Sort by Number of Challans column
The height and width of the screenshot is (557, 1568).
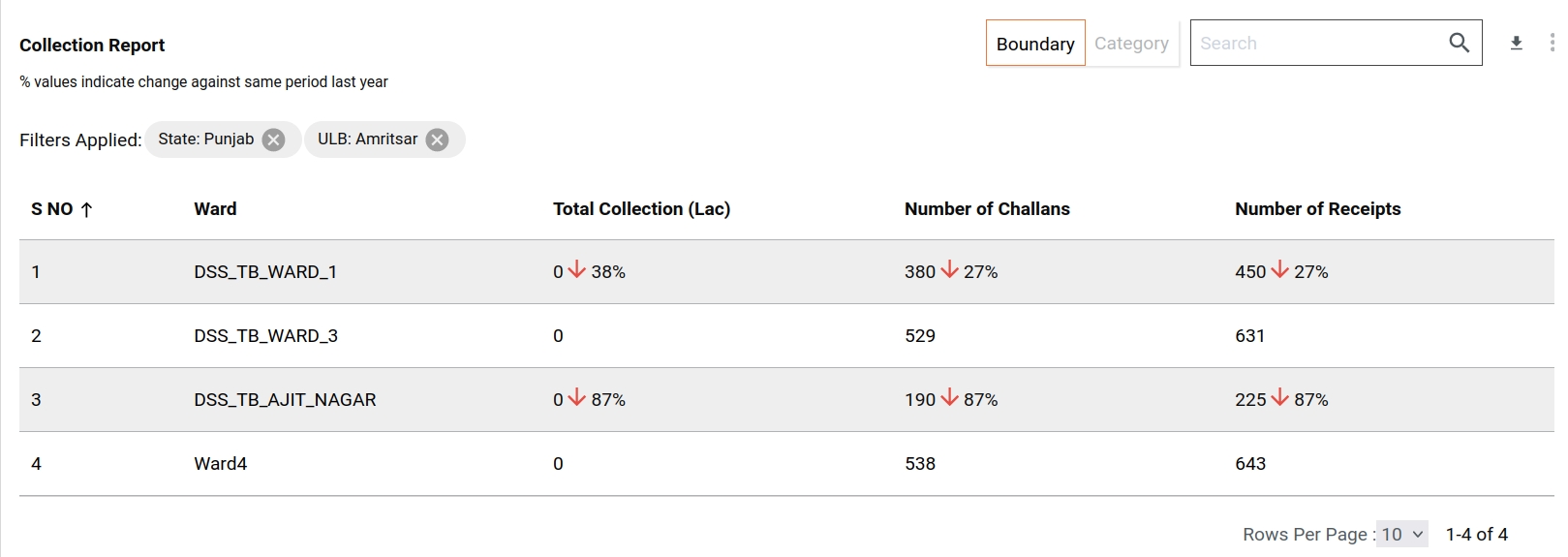coord(987,209)
